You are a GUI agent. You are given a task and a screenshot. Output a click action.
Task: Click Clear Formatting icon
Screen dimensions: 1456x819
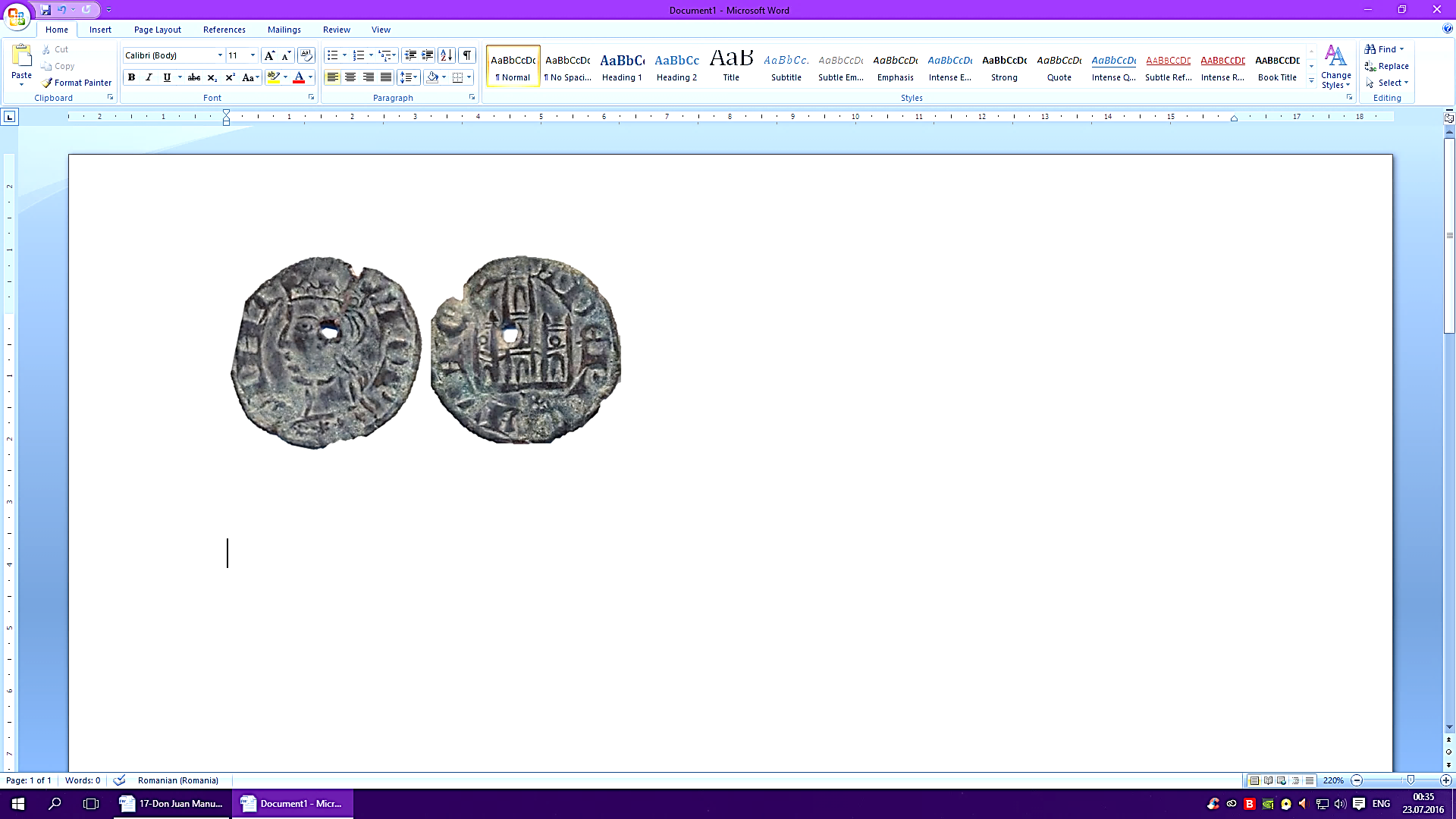click(306, 55)
